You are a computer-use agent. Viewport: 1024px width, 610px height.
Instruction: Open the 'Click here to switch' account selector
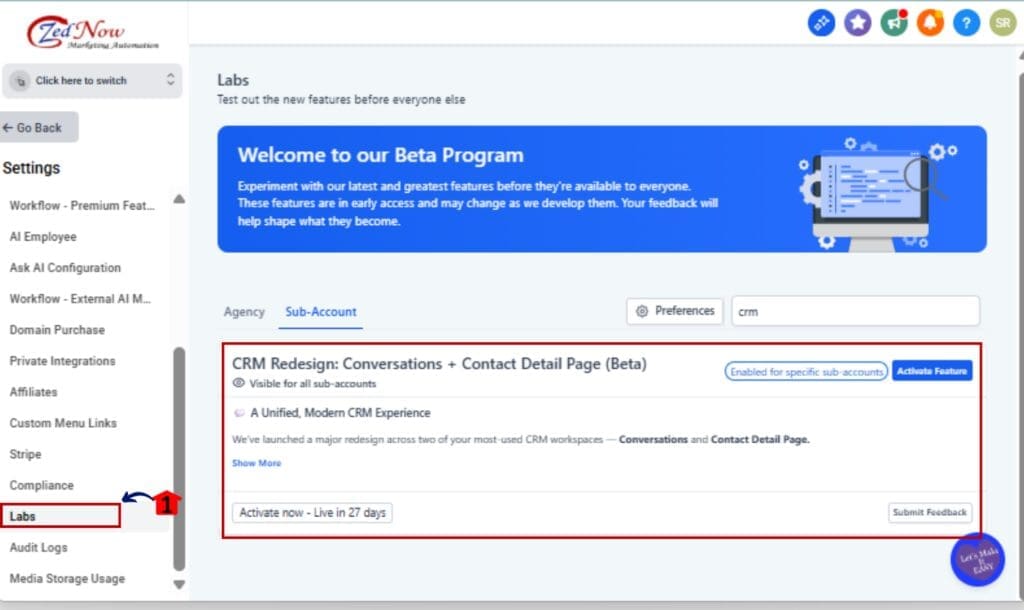92,80
